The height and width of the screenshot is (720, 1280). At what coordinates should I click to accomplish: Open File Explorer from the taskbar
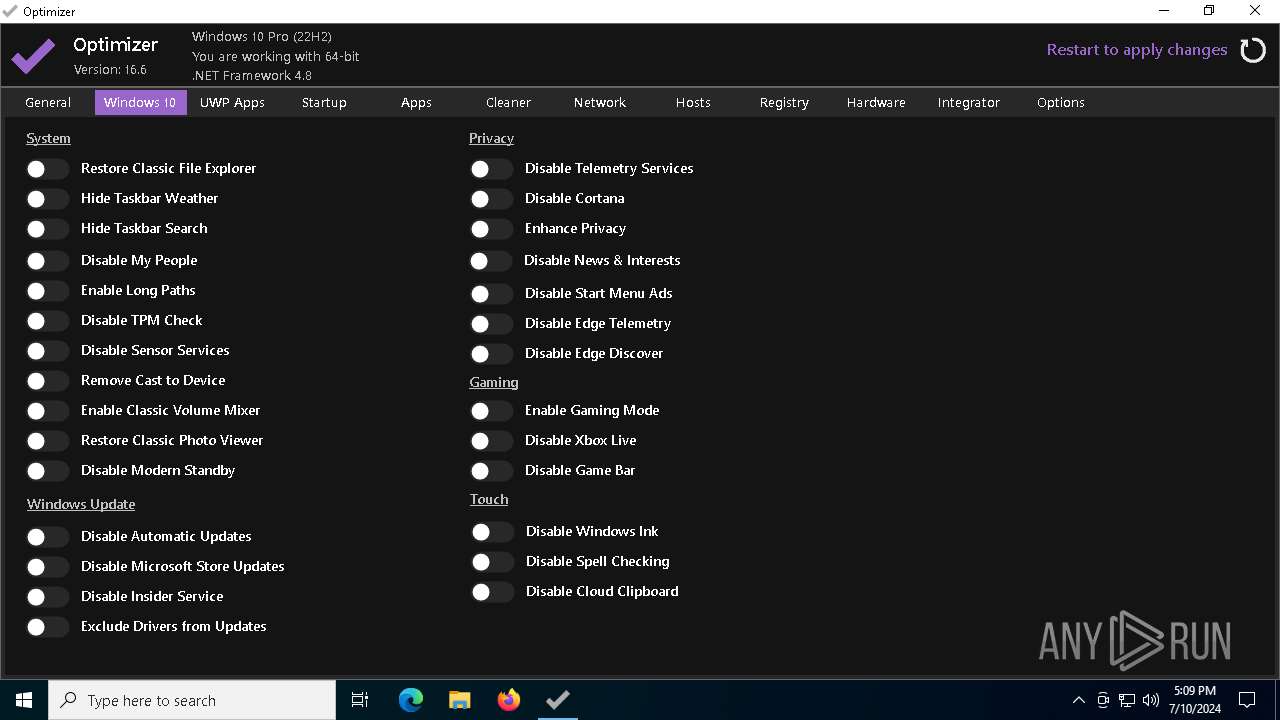point(460,700)
